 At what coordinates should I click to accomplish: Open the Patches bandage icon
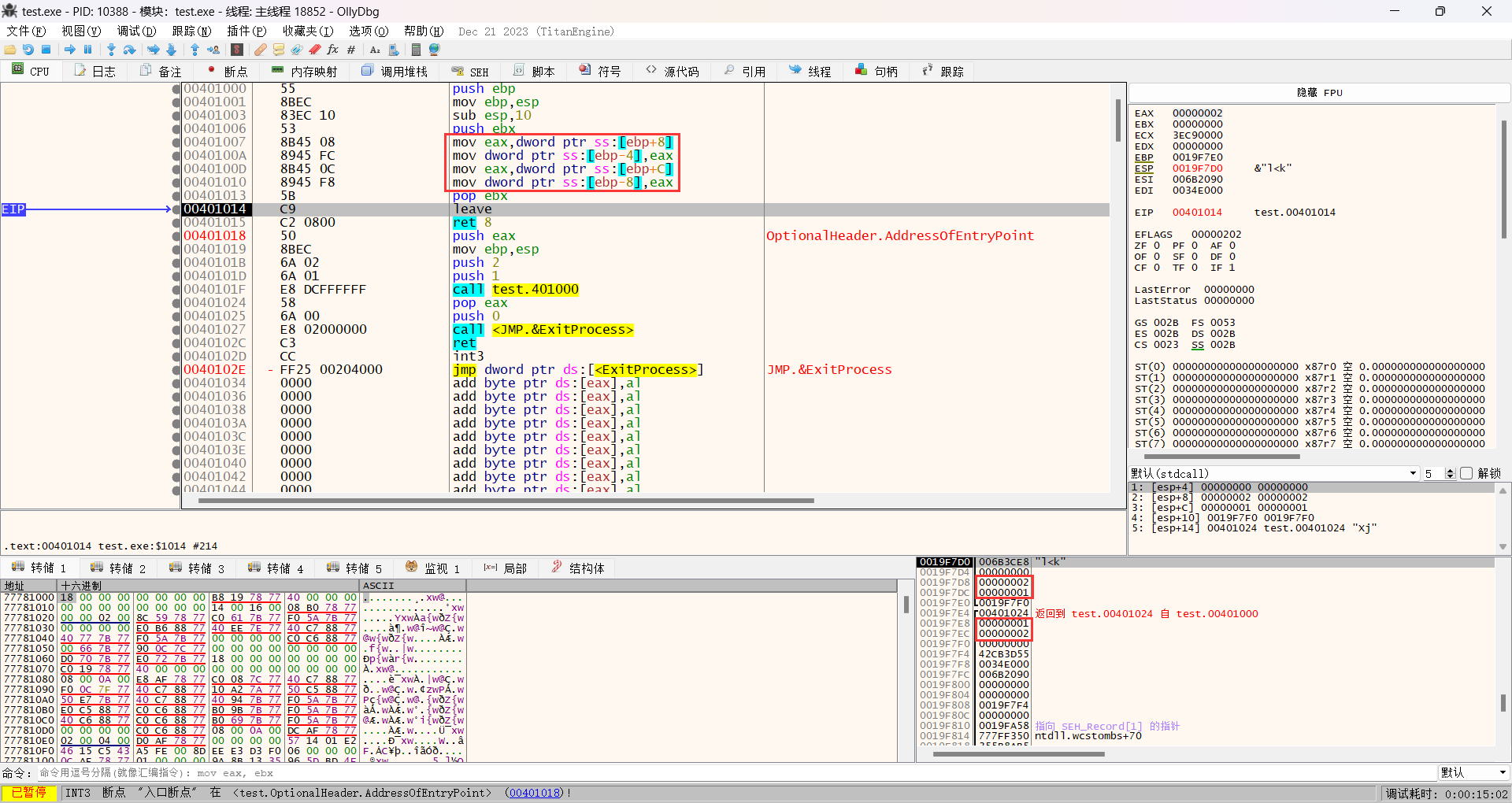pos(261,50)
